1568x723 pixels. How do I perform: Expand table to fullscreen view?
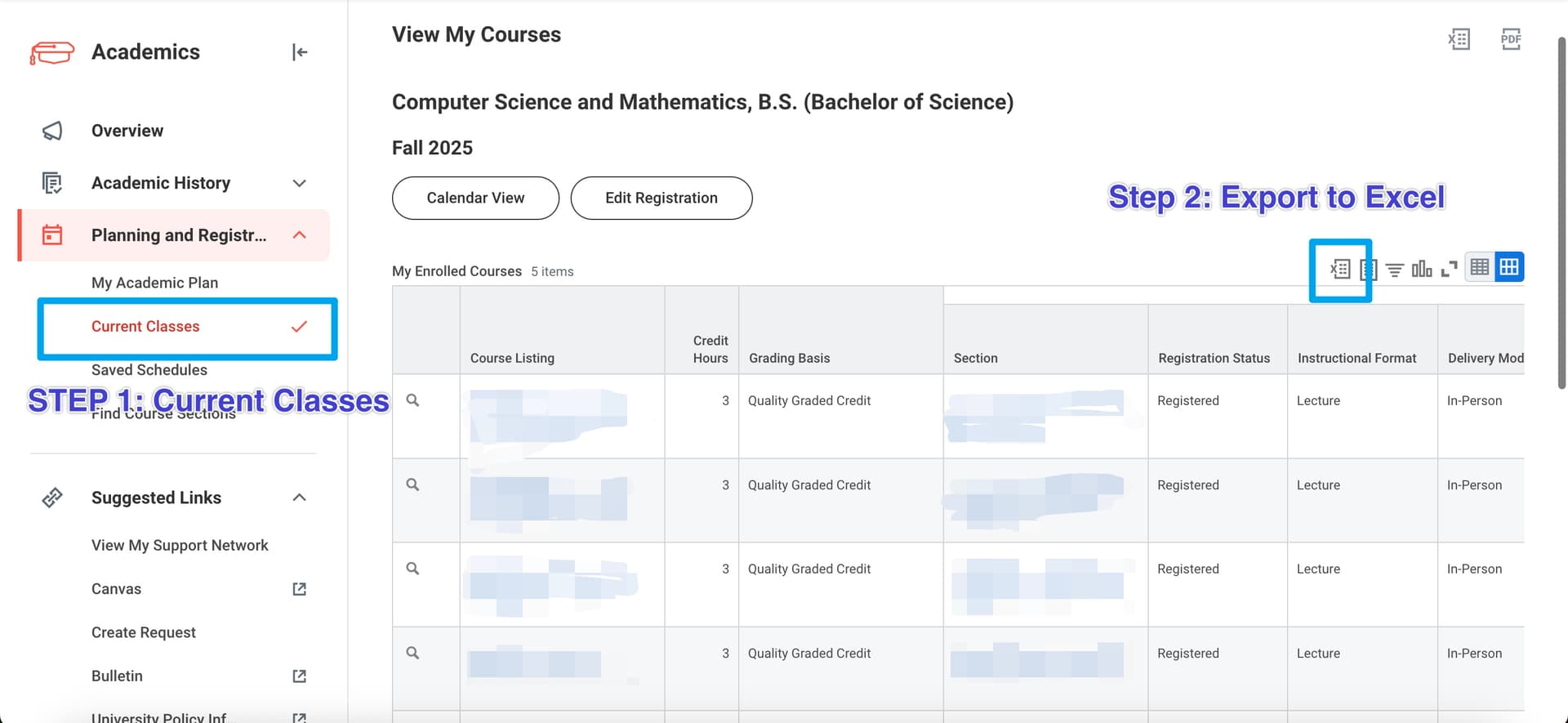coord(1450,269)
